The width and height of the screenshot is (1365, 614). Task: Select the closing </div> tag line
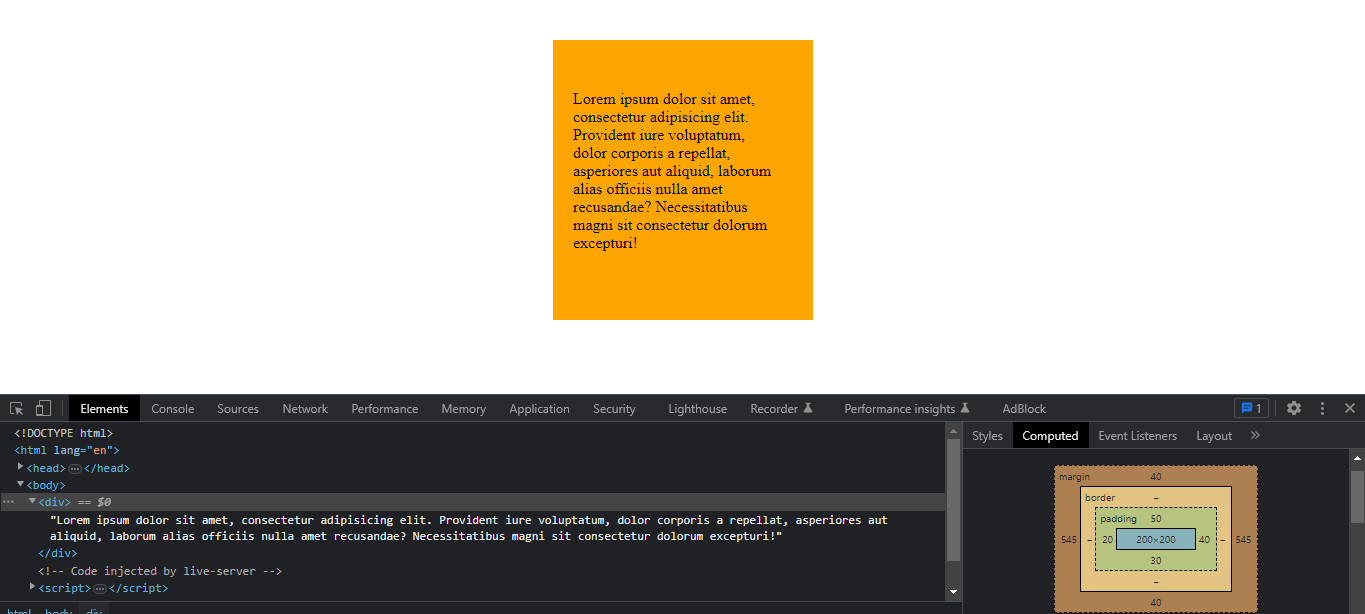pyautogui.click(x=58, y=553)
